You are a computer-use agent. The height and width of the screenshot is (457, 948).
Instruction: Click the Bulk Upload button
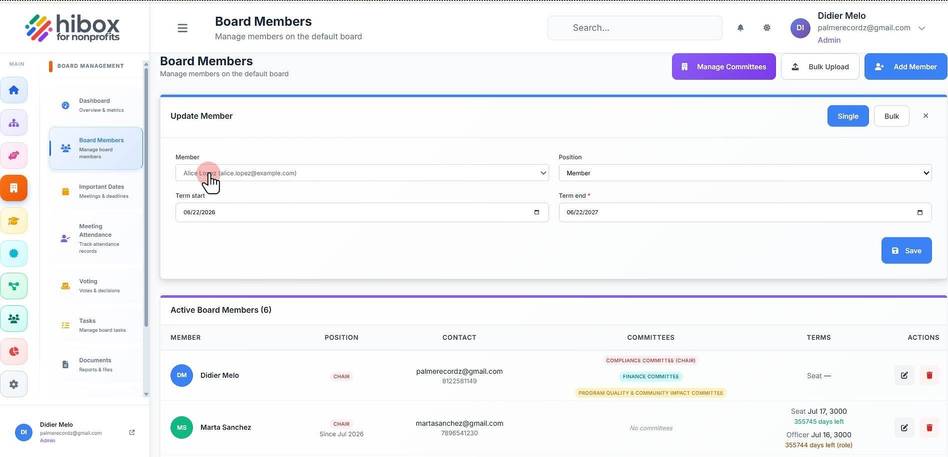point(820,66)
